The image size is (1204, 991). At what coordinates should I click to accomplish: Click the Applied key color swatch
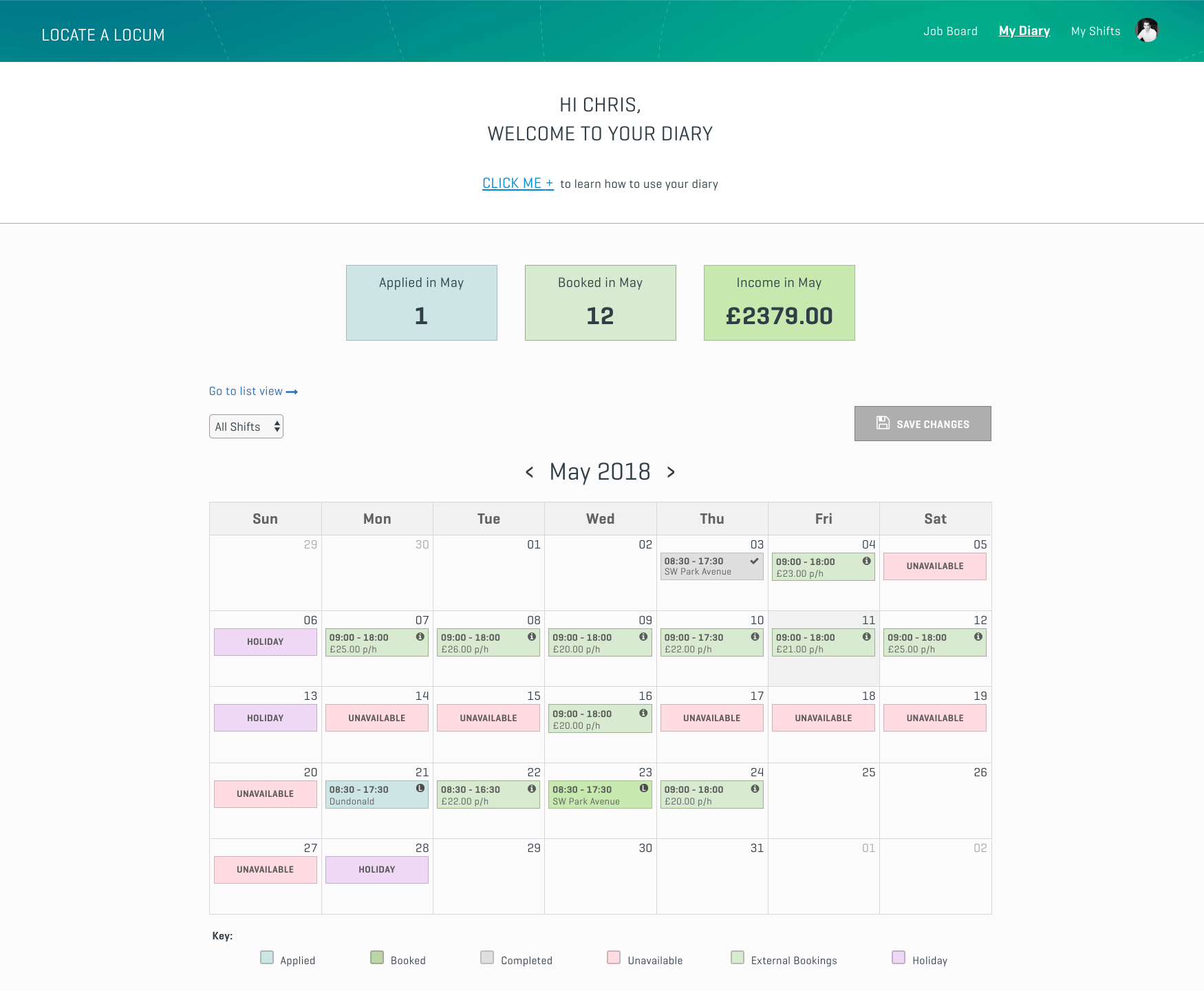267,957
